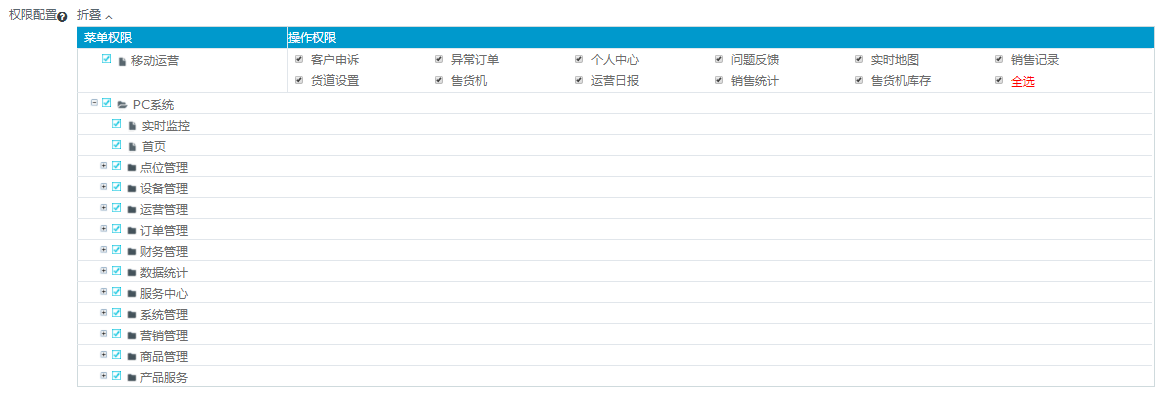Screen dimensions: 1166x398
Task: Collapse the permissions panel via 折叠
Action: [94, 15]
